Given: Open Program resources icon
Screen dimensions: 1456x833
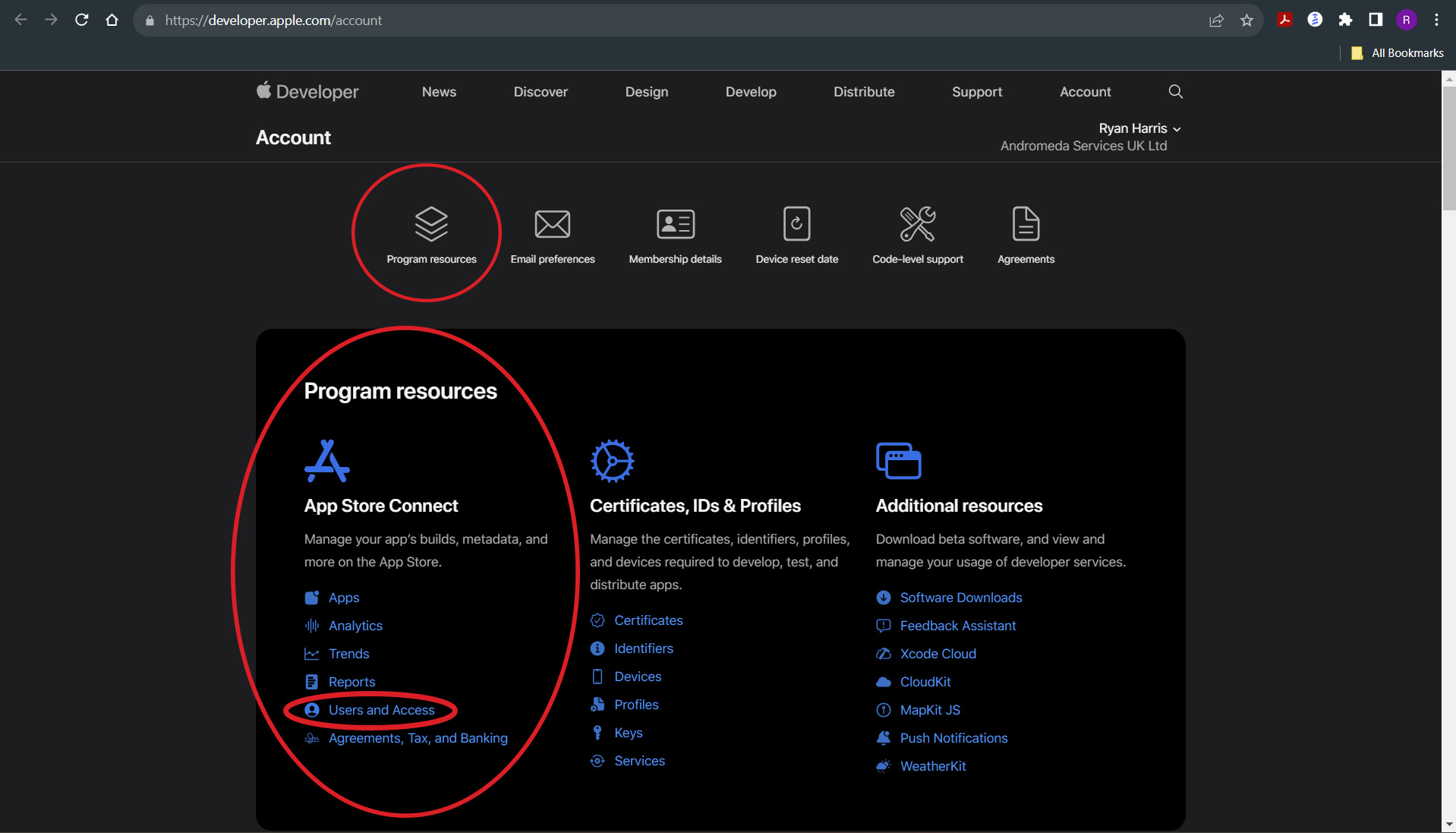Looking at the screenshot, I should [431, 224].
